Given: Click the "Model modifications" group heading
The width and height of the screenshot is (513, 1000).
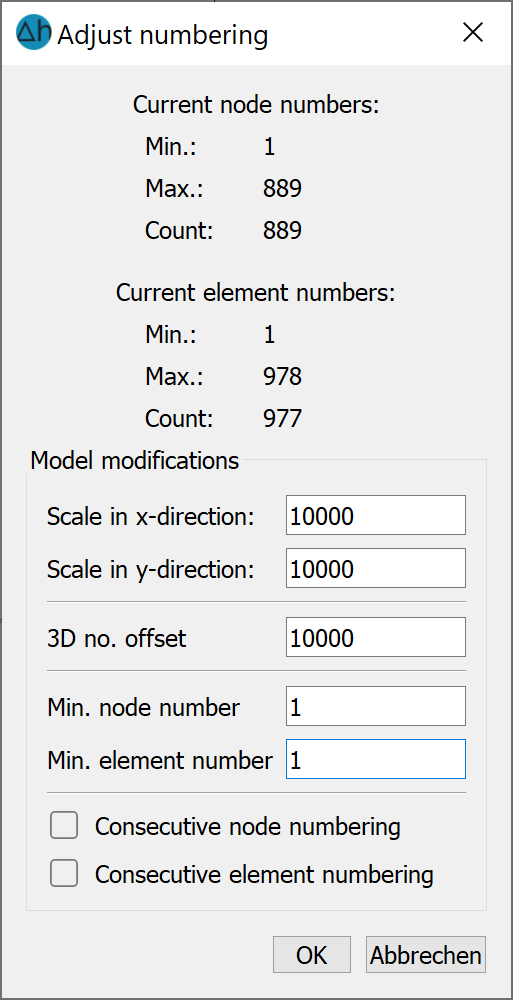Looking at the screenshot, I should coord(135,460).
